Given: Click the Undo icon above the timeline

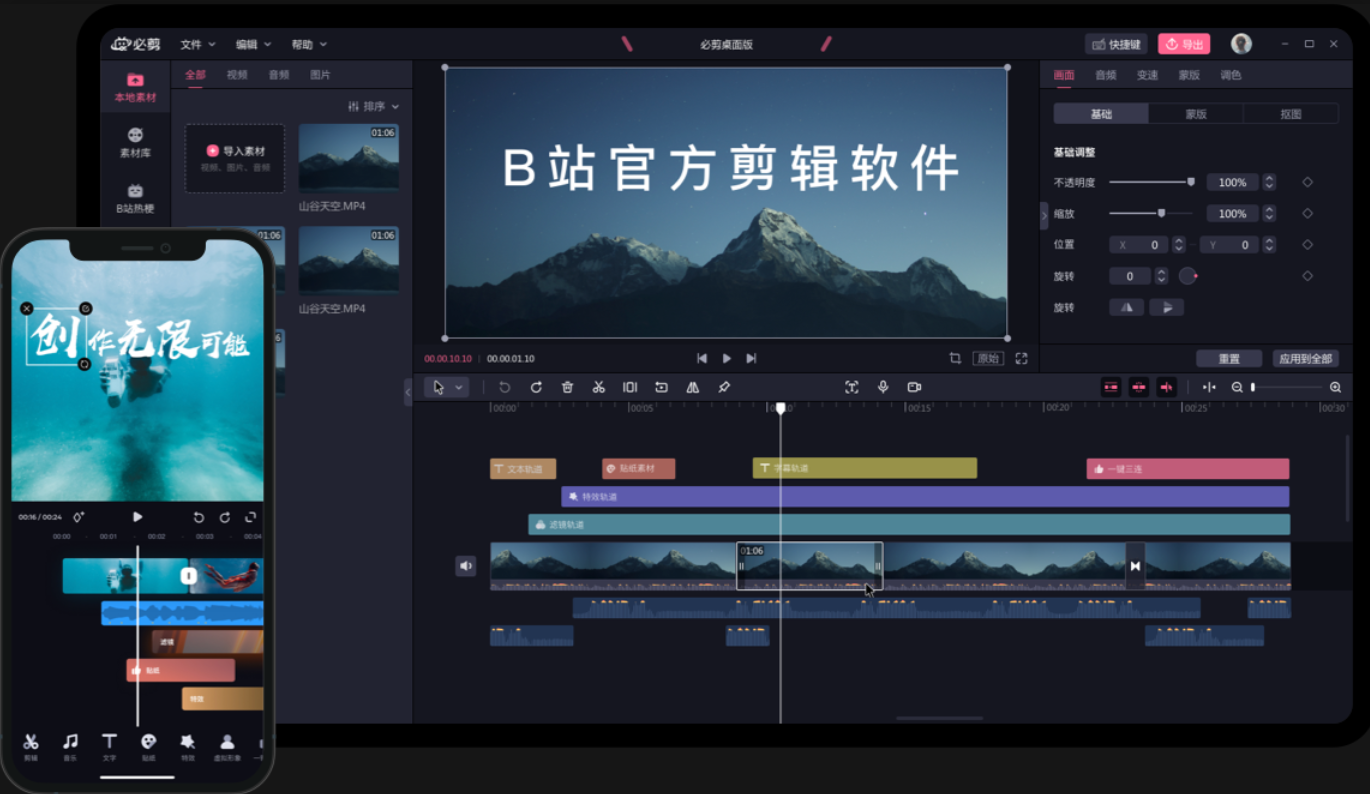Looking at the screenshot, I should pos(505,387).
